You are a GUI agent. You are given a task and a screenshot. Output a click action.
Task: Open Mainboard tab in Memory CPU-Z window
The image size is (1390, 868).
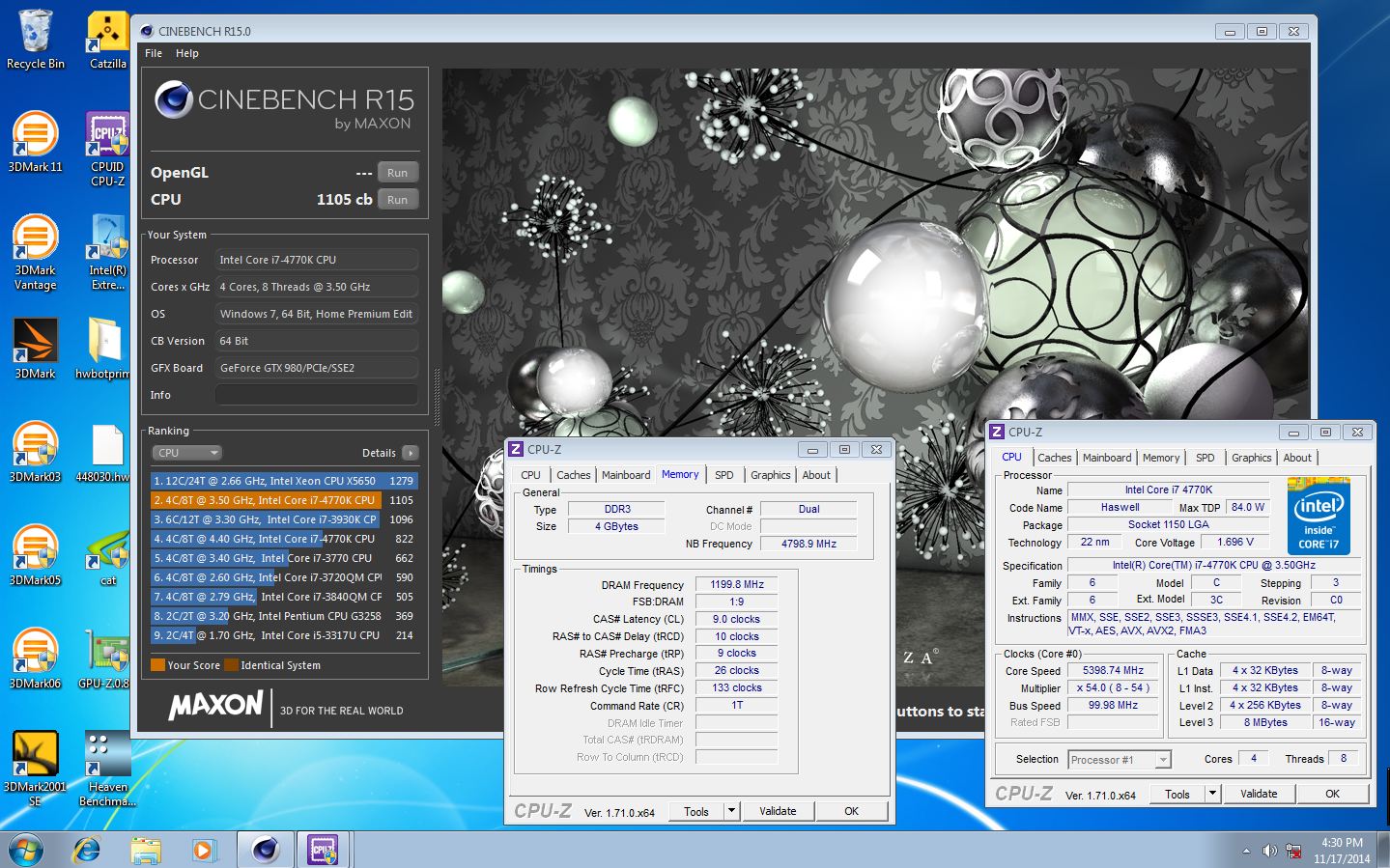tap(626, 475)
